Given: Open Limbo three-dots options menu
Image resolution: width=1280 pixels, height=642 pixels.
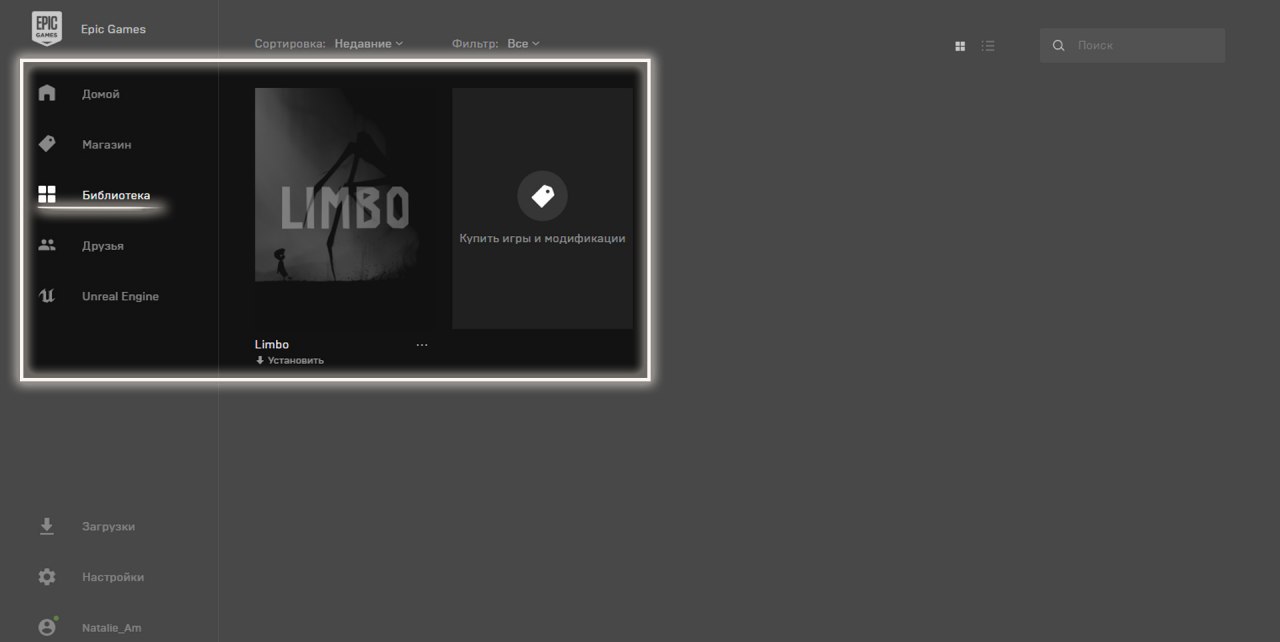Looking at the screenshot, I should pos(422,345).
